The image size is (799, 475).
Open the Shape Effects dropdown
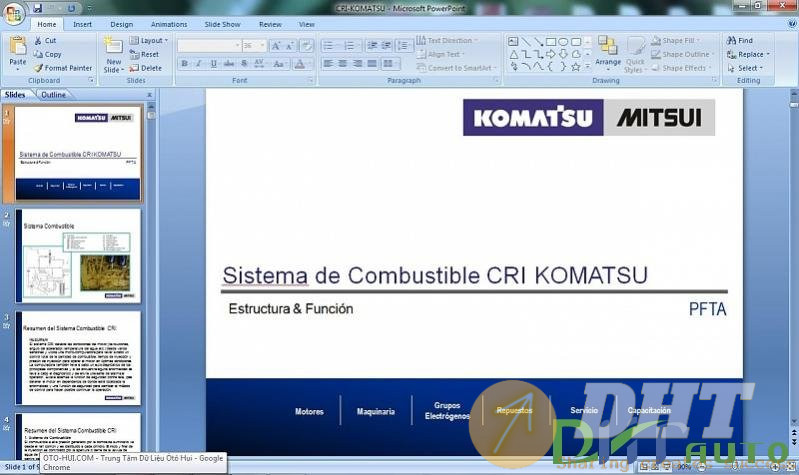click(x=682, y=68)
